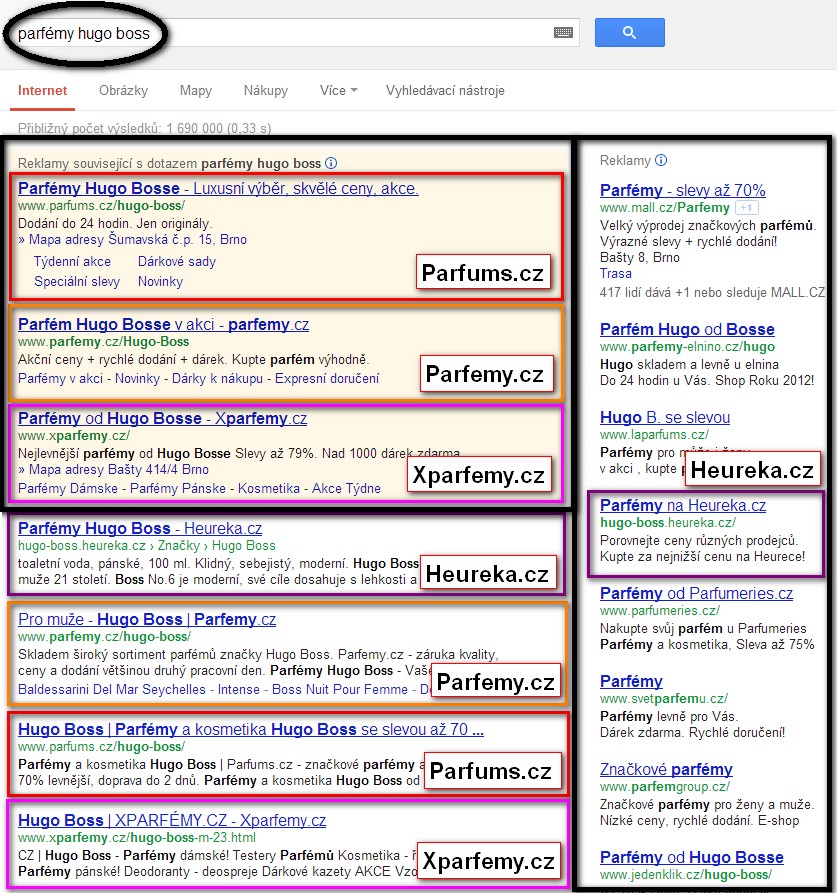Open side ad Parfémy od Parfumeries.cz
837x893 pixels.
696,593
